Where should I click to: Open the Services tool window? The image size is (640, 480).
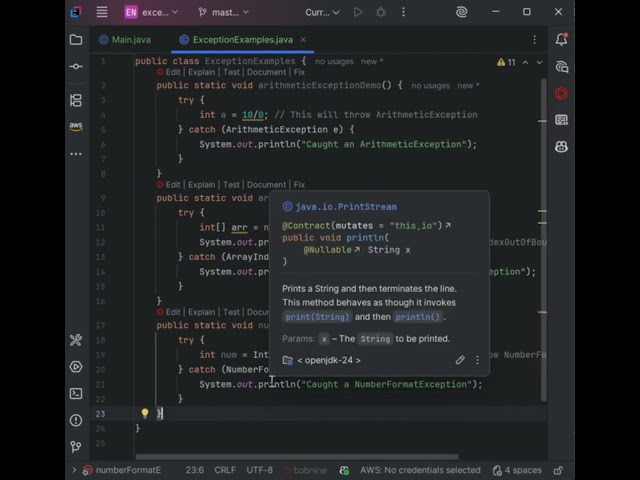76,367
